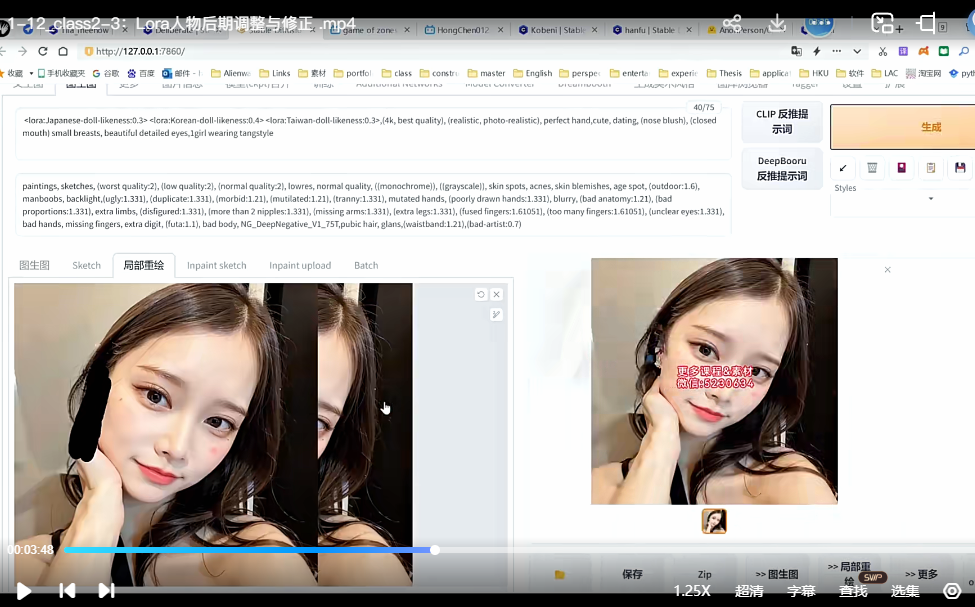This screenshot has height=607, width=975.
Task: Change video quality 超清
Action: [x=749, y=591]
